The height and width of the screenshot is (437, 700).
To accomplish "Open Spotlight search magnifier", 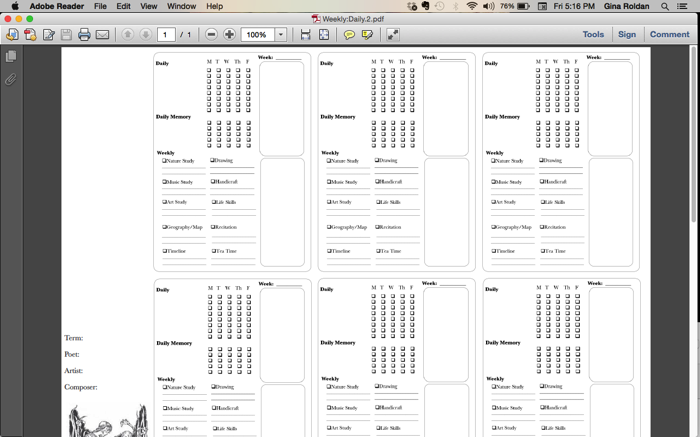I will (665, 6).
